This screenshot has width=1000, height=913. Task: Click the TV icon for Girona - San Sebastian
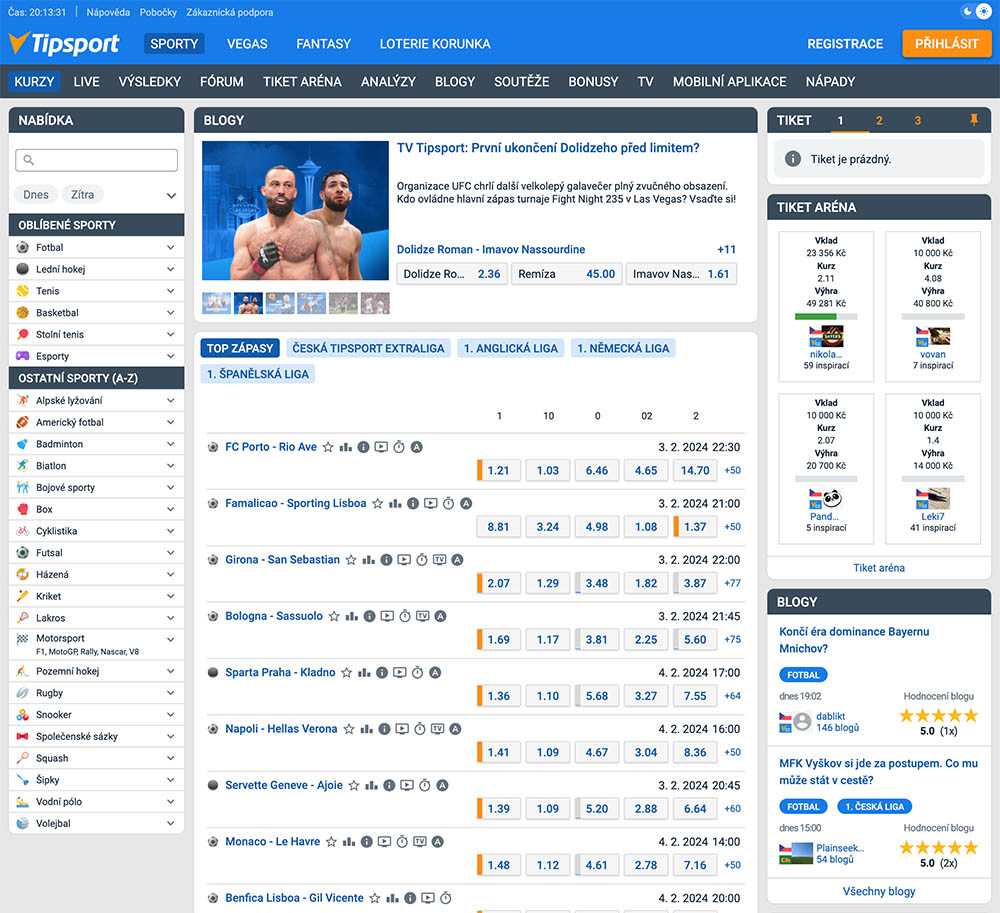click(x=439, y=560)
